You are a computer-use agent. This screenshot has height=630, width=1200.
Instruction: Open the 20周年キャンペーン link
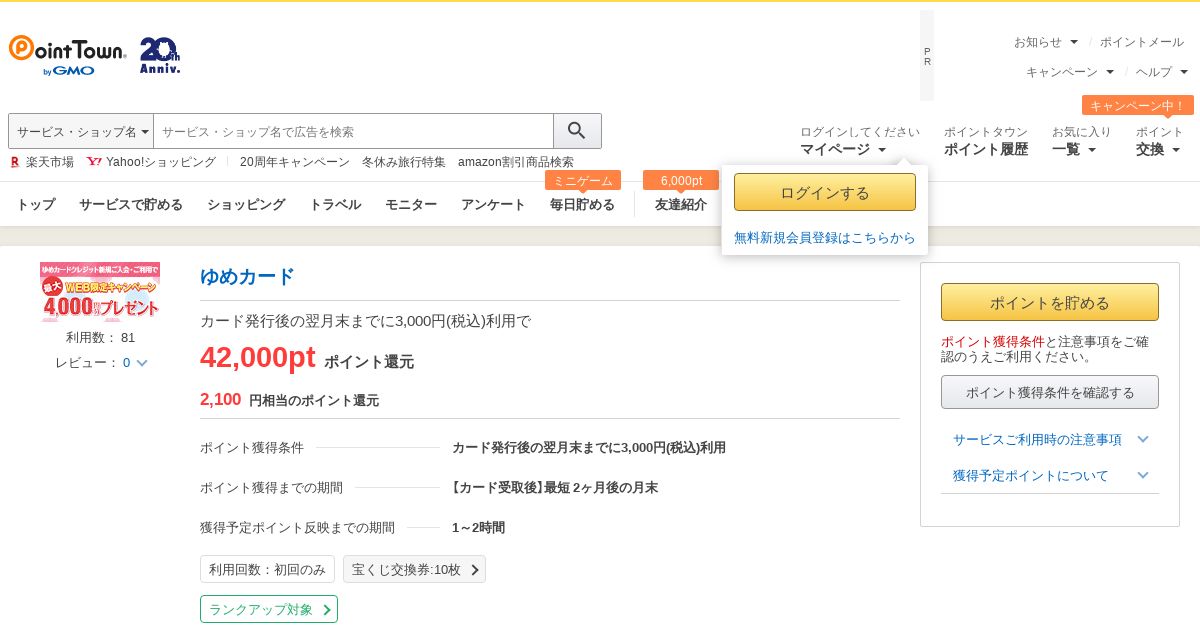click(295, 162)
